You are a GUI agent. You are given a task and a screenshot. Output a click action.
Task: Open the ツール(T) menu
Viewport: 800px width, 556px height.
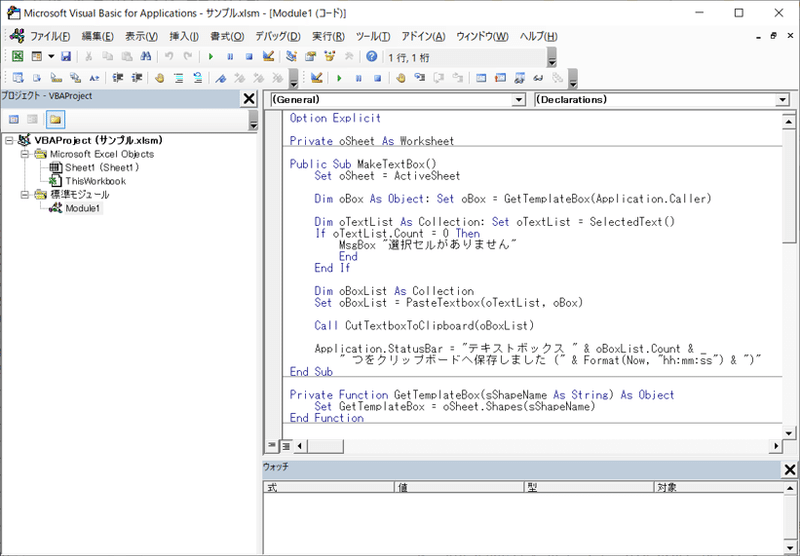click(x=372, y=37)
